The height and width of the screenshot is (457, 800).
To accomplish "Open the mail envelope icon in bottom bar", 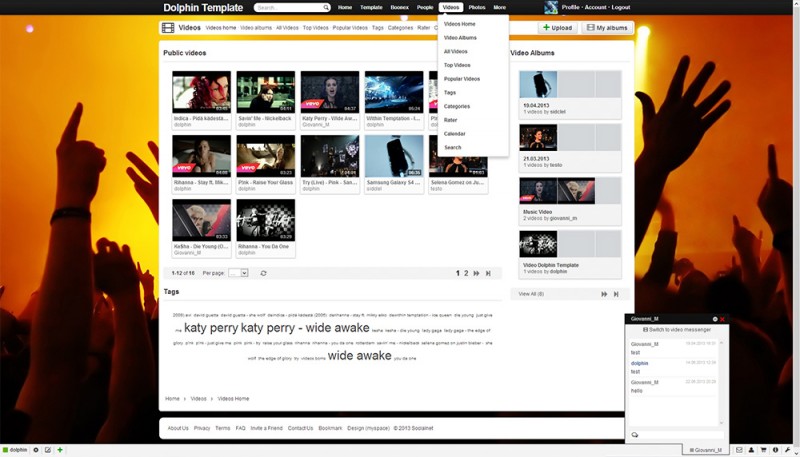I will coord(739,450).
